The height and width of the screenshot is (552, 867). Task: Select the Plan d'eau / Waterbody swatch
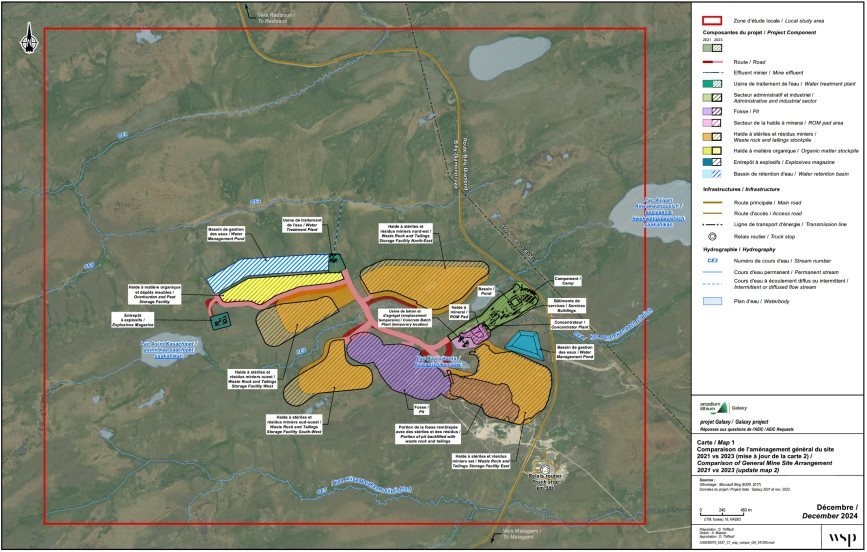(712, 301)
